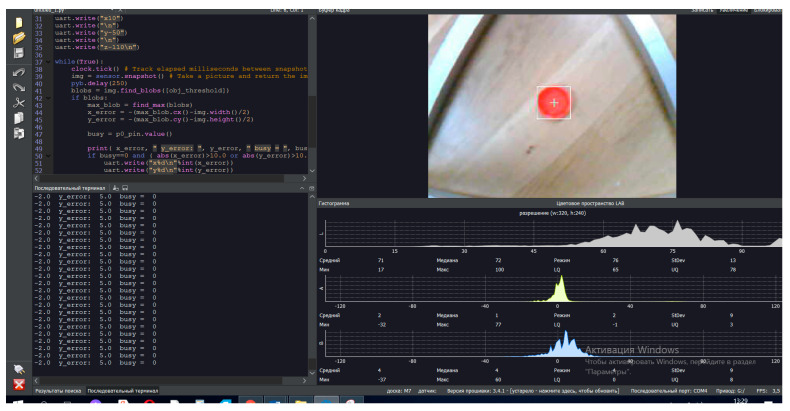The width and height of the screenshot is (790, 411).
Task: Place cursor on line 47 p0_pin.value()
Action: (129, 134)
